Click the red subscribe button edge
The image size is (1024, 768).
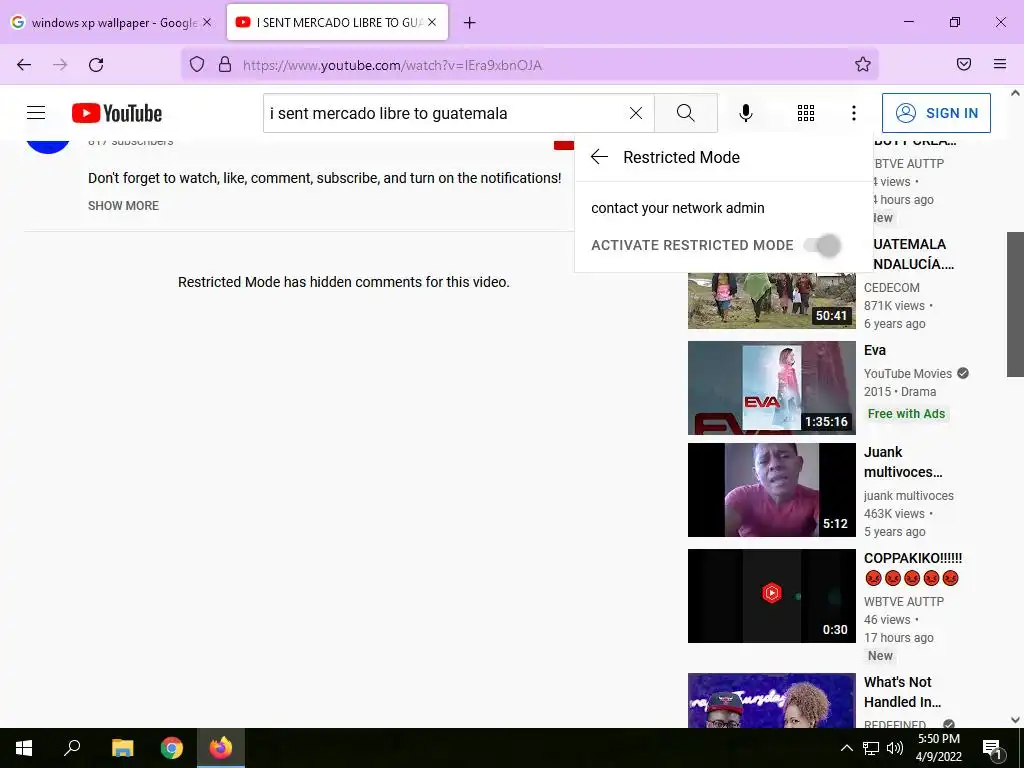pyautogui.click(x=564, y=145)
